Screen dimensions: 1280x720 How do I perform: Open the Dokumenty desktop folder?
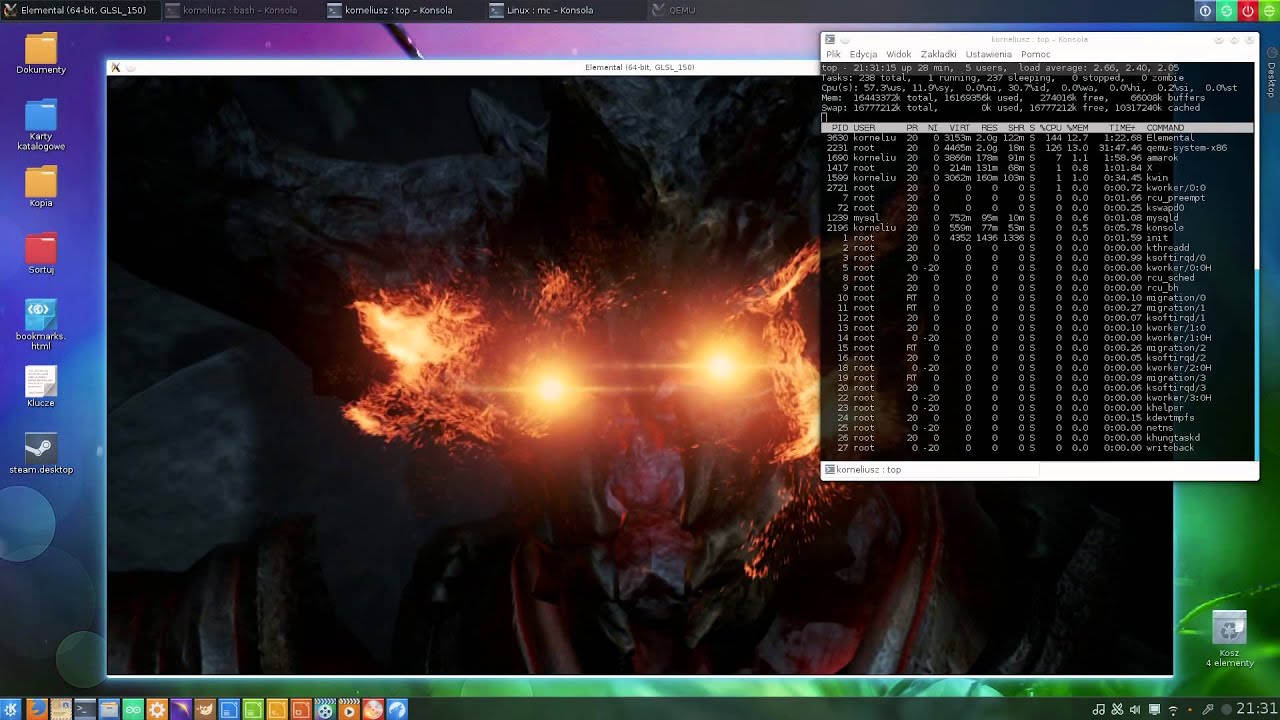(x=41, y=54)
